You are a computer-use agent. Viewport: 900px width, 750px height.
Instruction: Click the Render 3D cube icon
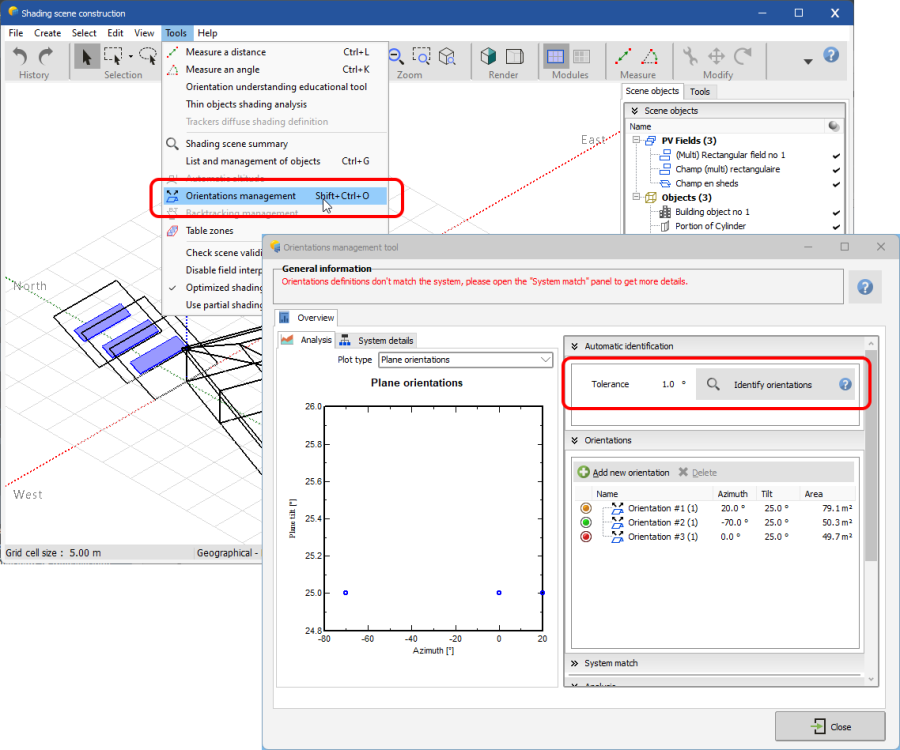pyautogui.click(x=488, y=57)
